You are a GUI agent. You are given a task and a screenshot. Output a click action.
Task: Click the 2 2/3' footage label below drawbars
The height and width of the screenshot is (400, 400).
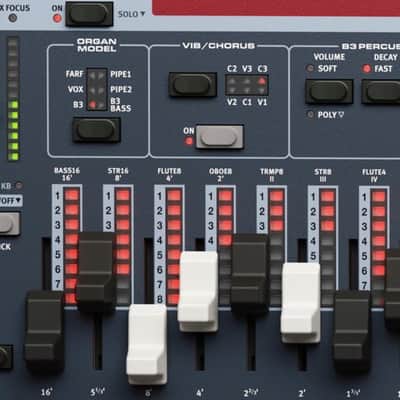point(251,393)
